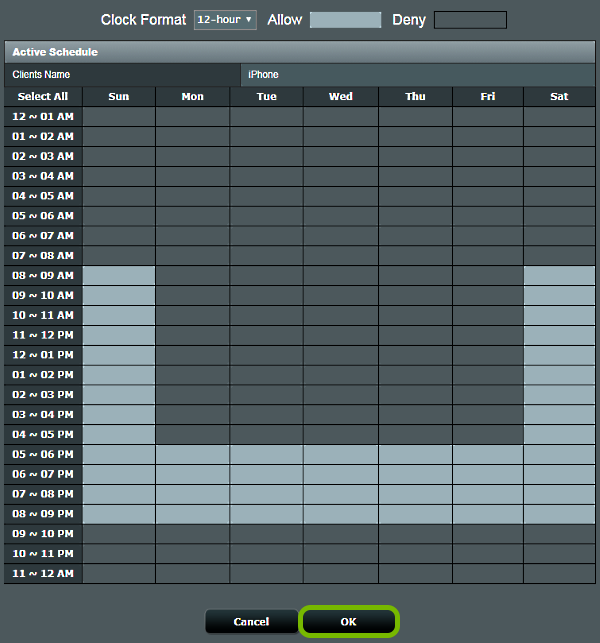This screenshot has width=600, height=643.
Task: Select the 06 ~ 07 PM row label
Action: (x=43, y=474)
